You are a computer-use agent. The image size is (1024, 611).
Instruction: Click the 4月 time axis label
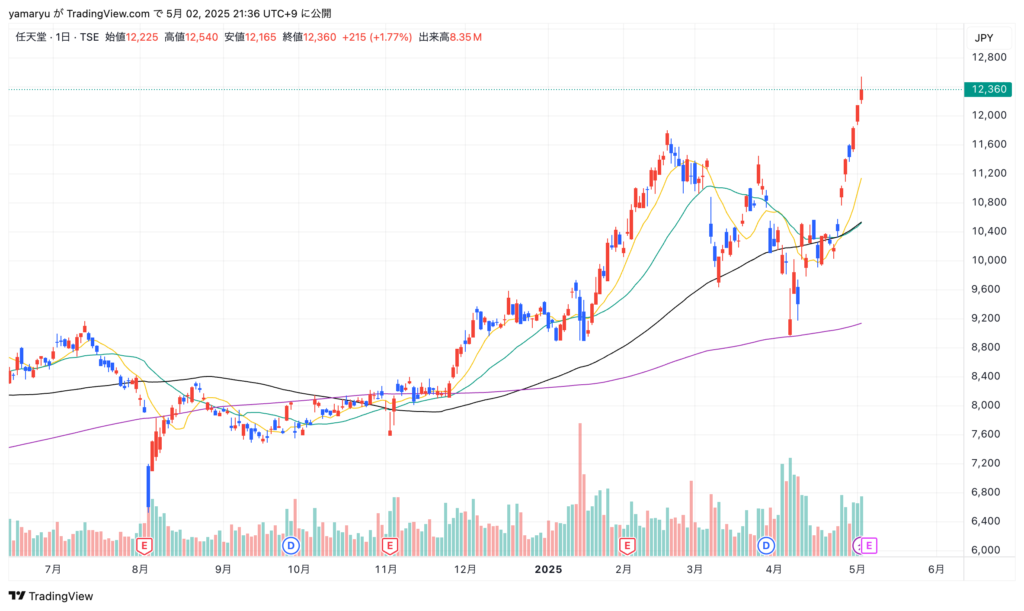(774, 569)
